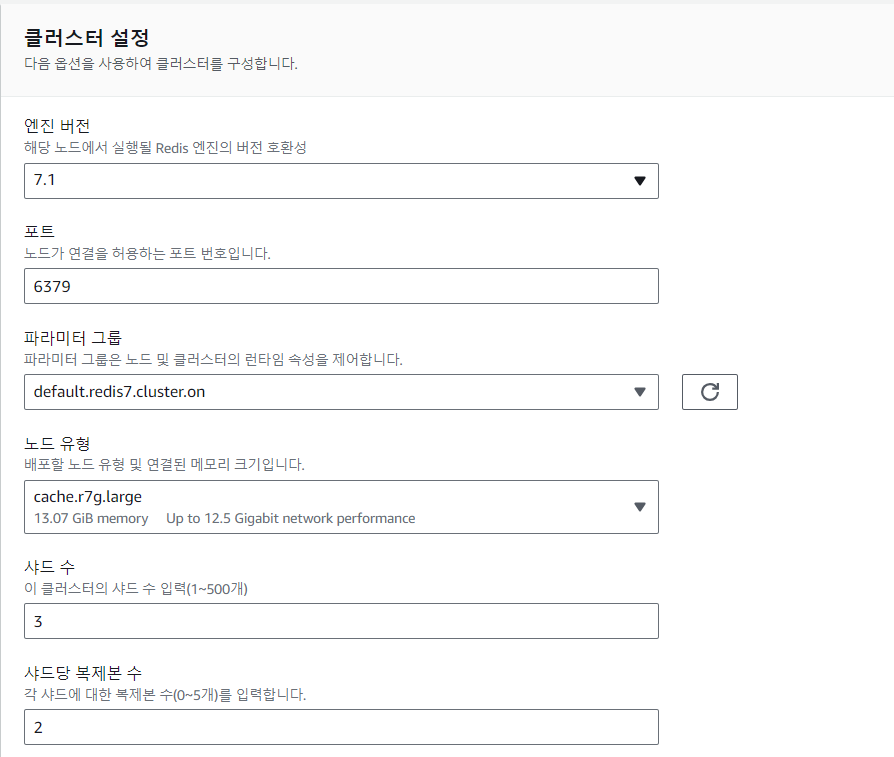Screen dimensions: 894x757
Task: Click the port field showing 6379
Action: tap(341, 286)
